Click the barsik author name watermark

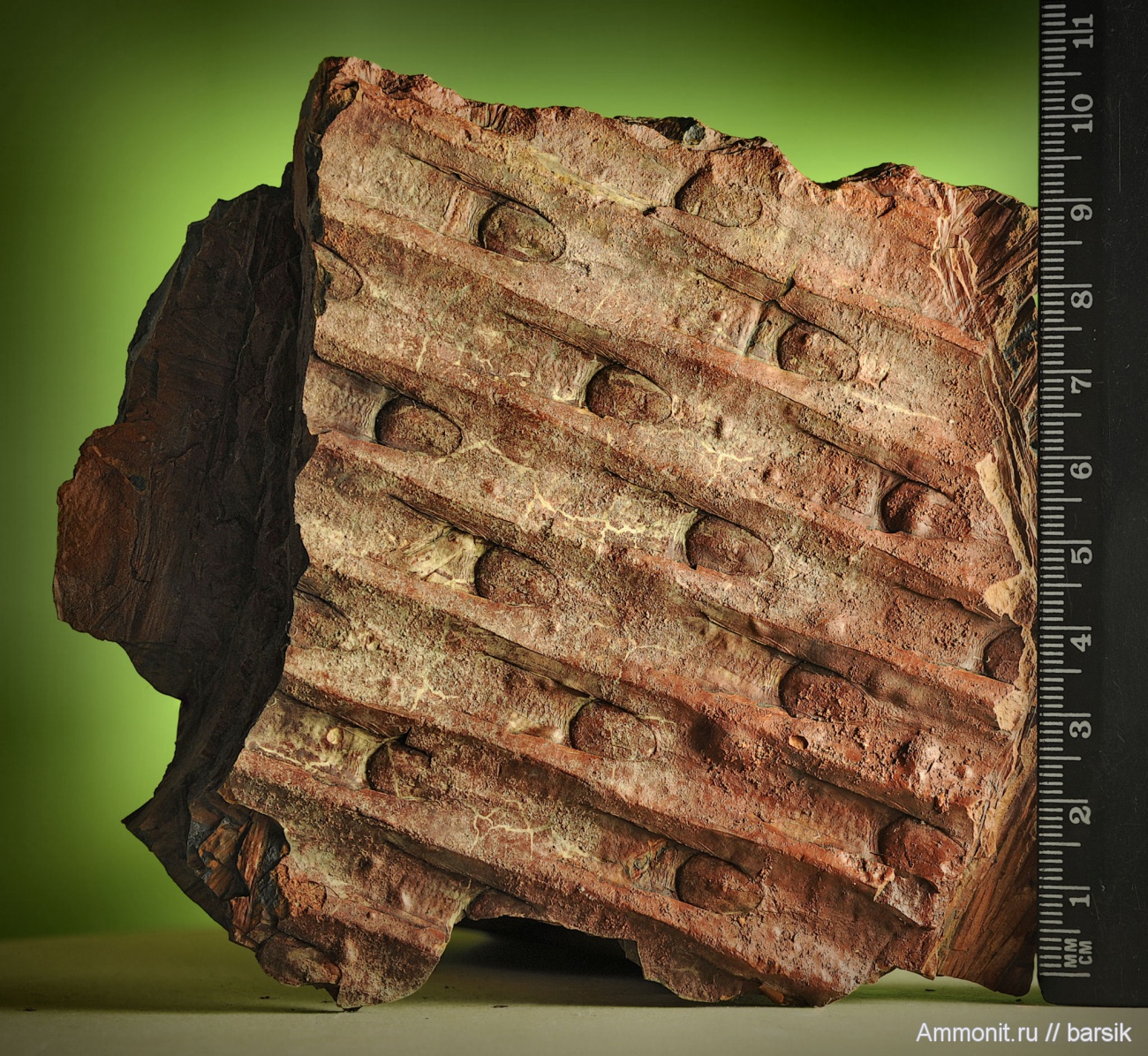[x=1099, y=1032]
